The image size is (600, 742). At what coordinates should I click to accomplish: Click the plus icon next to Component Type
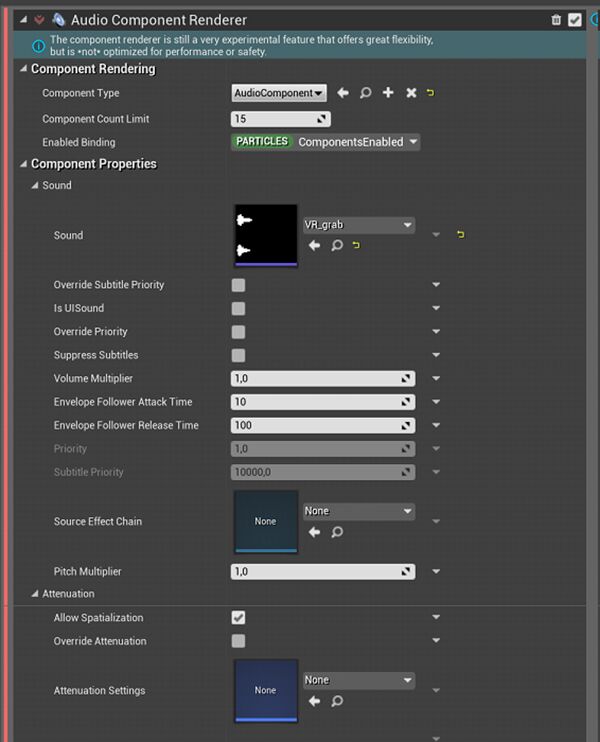[x=388, y=93]
